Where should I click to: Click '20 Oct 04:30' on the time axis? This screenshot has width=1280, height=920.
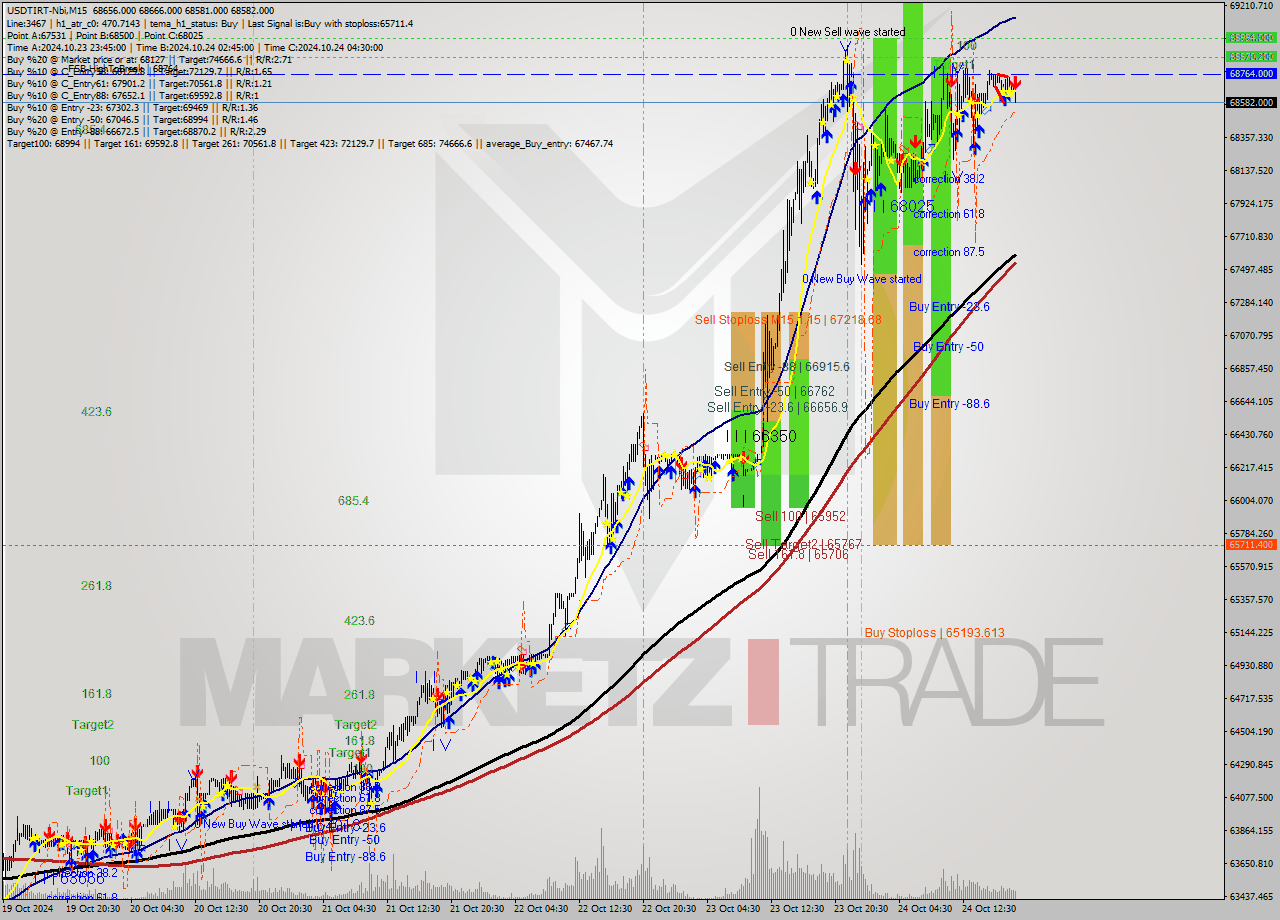click(158, 909)
